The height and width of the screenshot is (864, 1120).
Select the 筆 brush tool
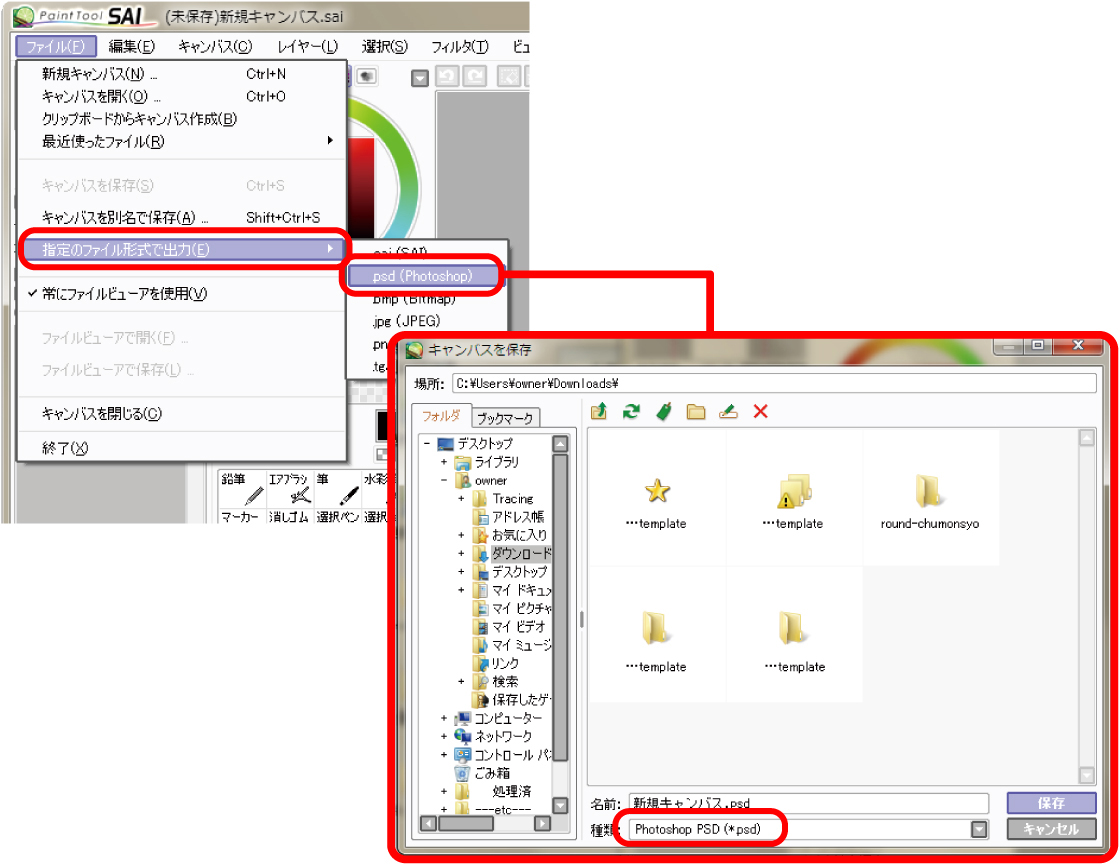337,488
